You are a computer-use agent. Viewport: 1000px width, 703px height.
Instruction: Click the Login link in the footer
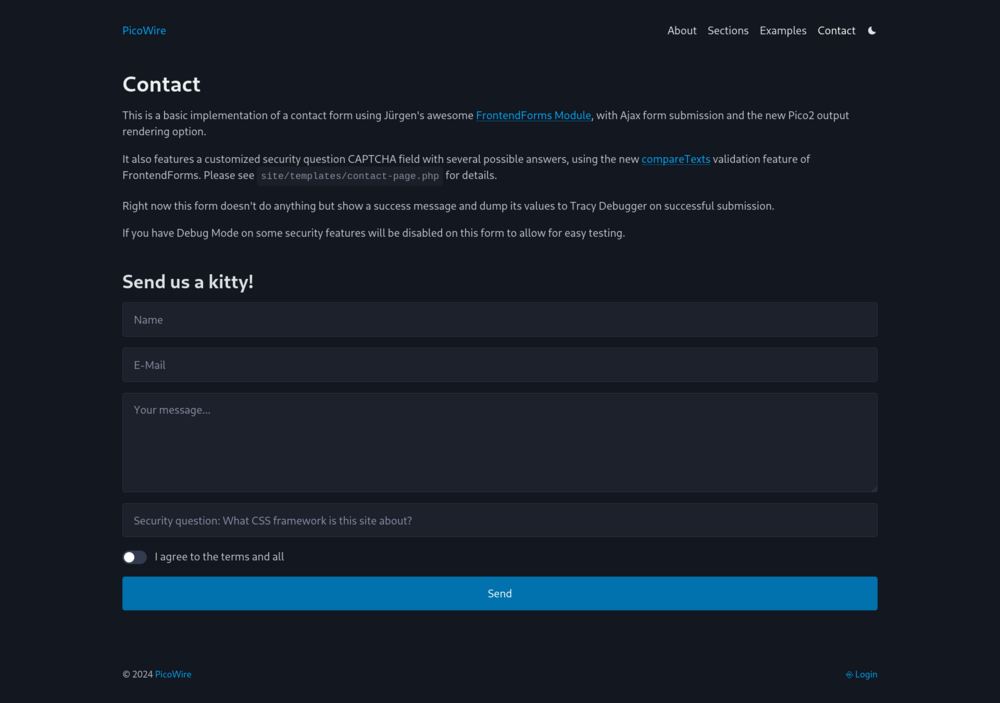pyautogui.click(x=866, y=674)
